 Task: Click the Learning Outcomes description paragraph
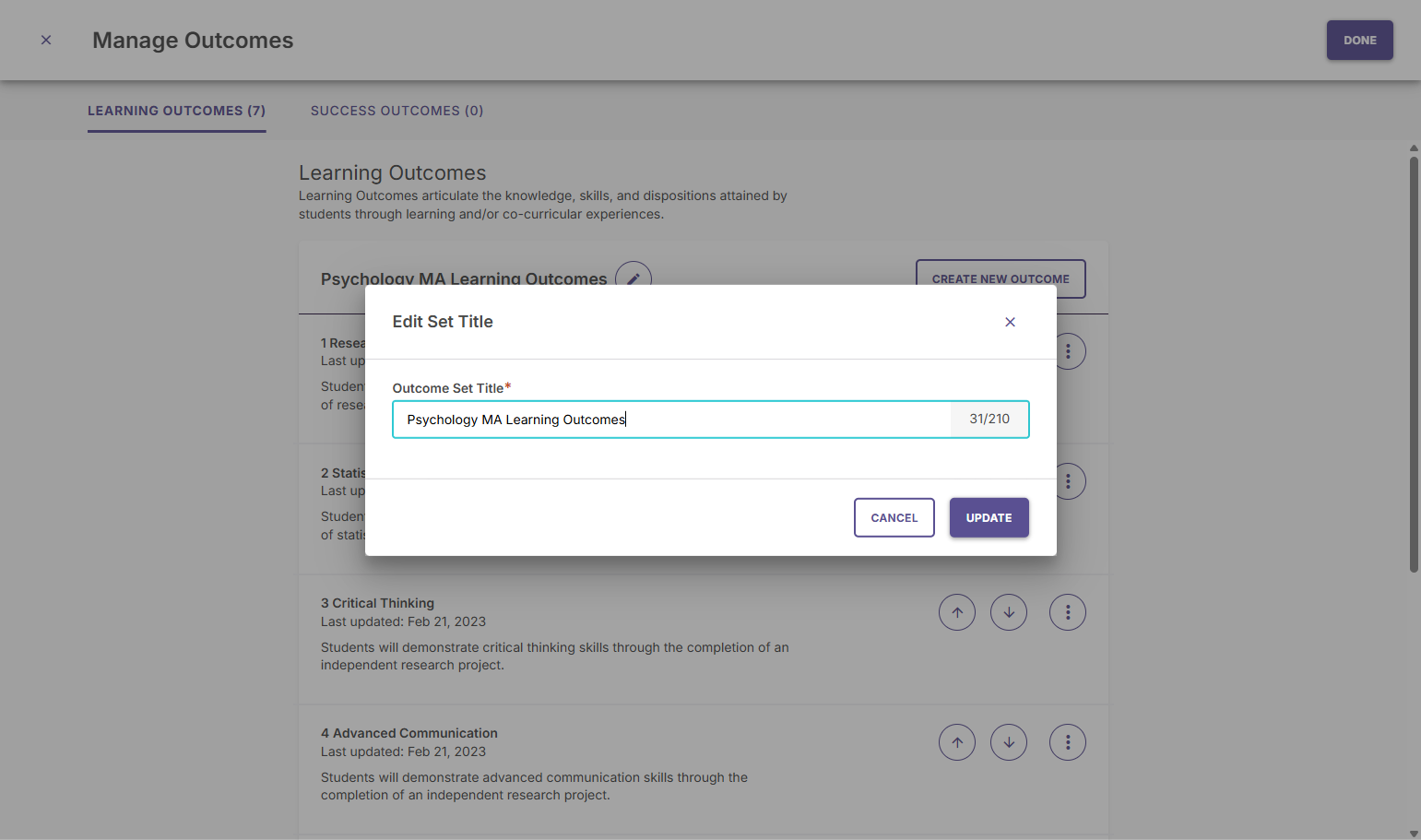click(x=543, y=205)
